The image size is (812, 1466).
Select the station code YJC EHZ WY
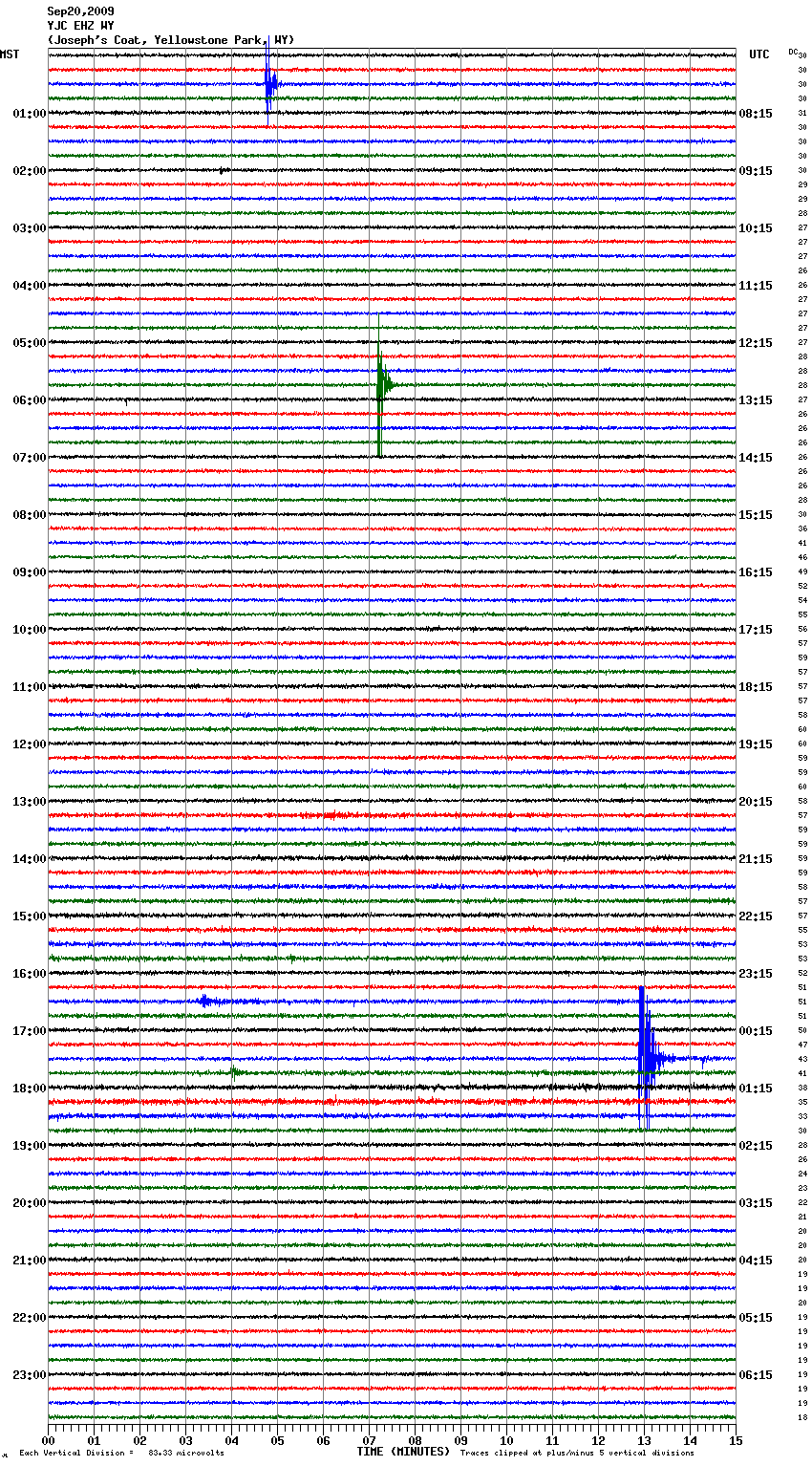coord(80,26)
